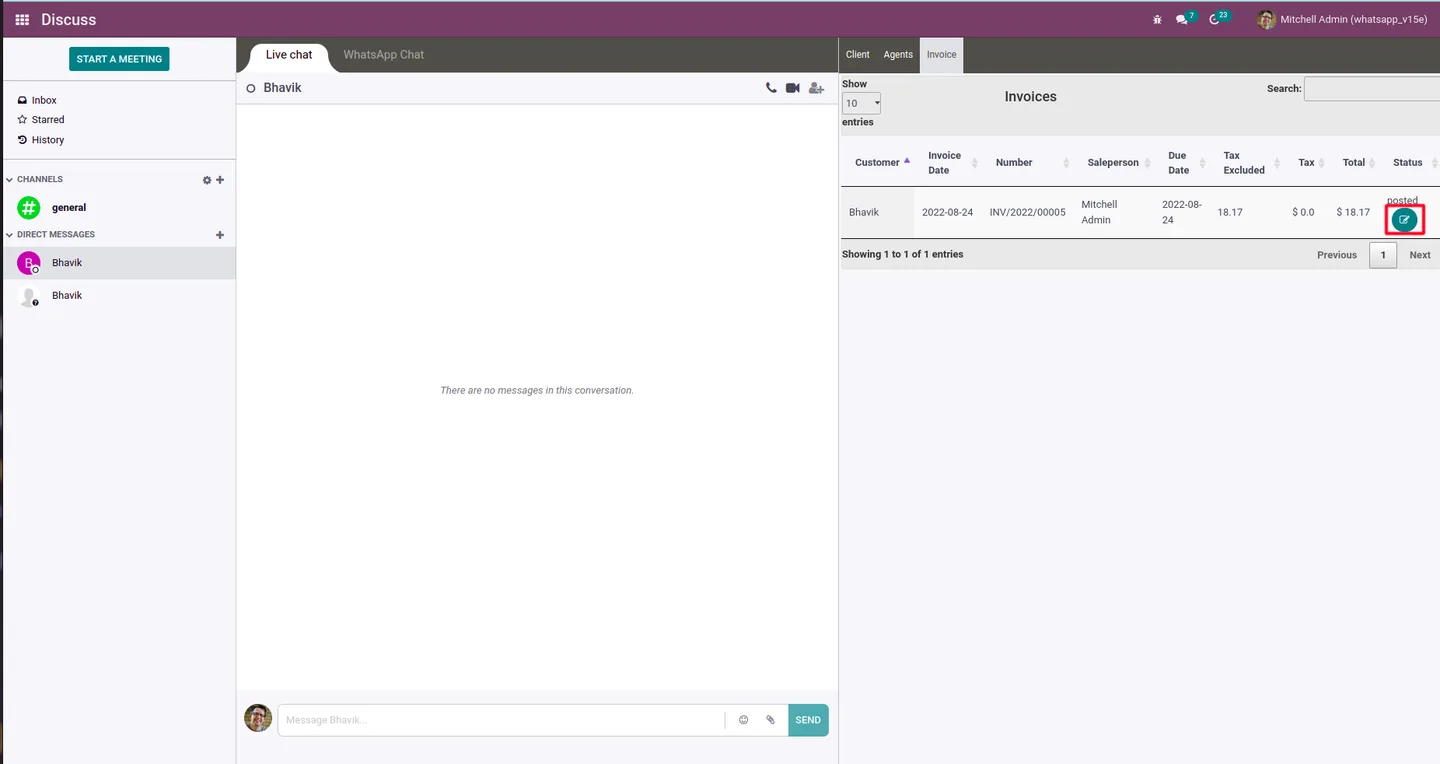Viewport: 1440px width, 764px height.
Task: Switch to Invoice tab
Action: (x=941, y=55)
